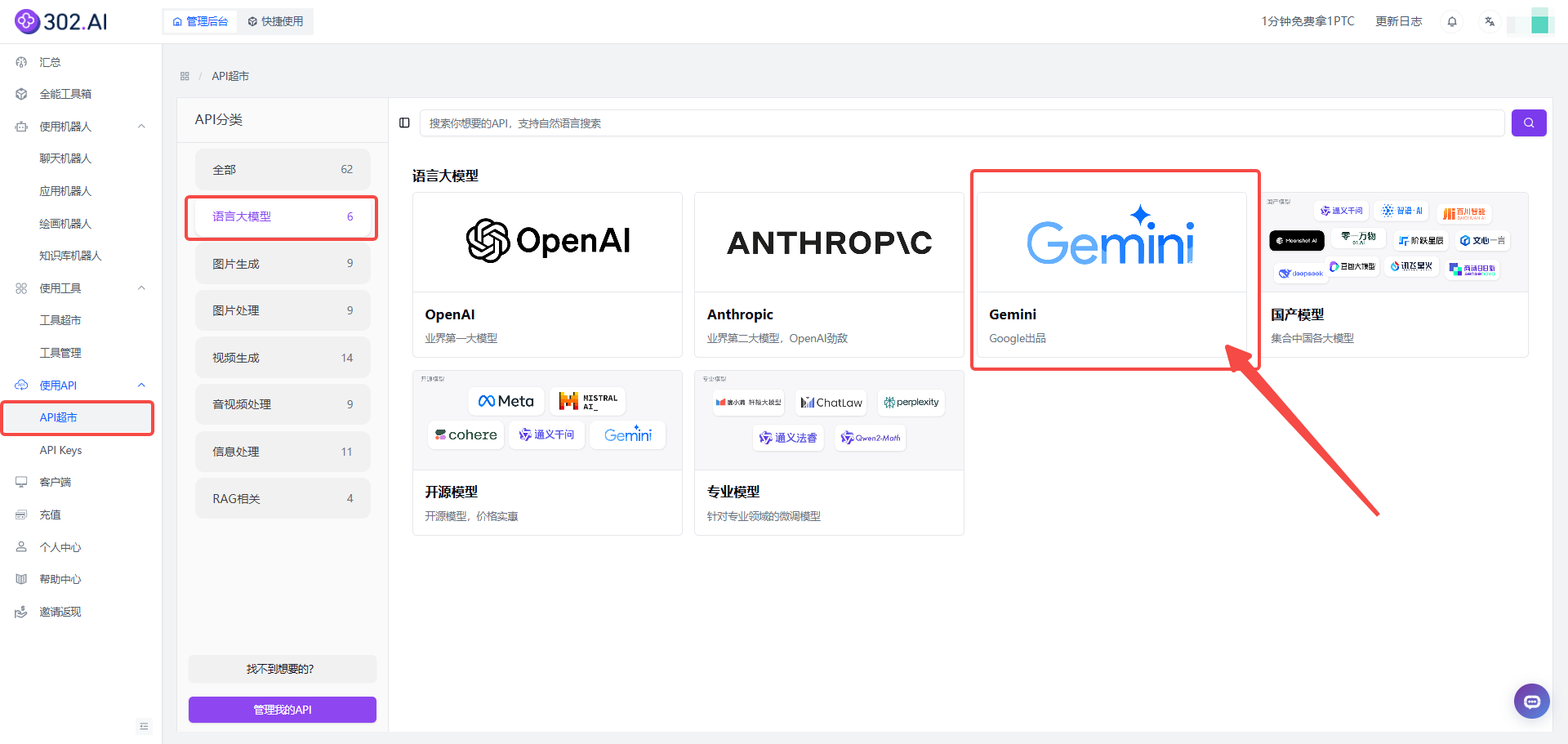The width and height of the screenshot is (1568, 744).
Task: Click the Qwen2-Math logo
Action: pos(871,438)
